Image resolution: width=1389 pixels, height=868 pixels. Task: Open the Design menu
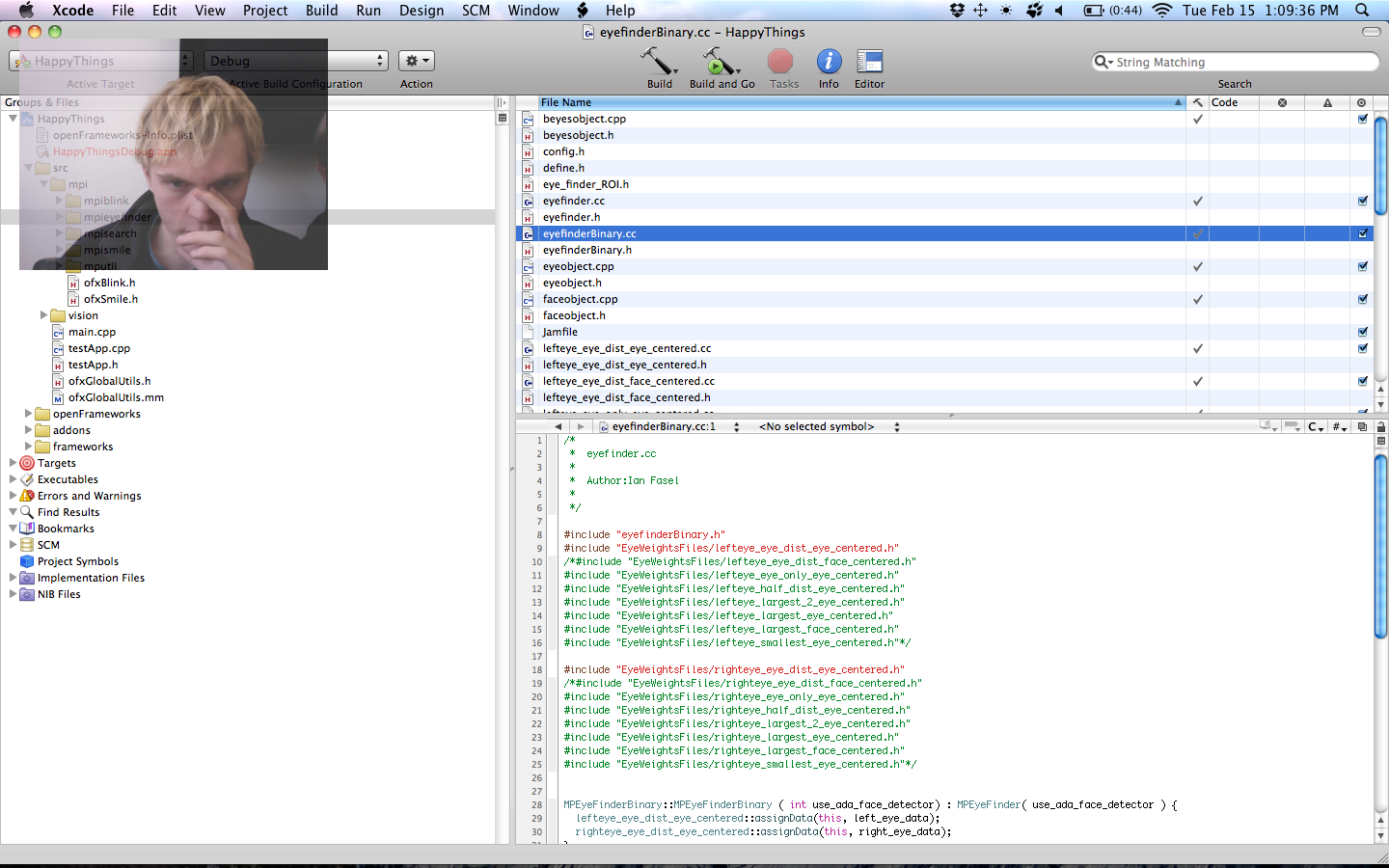pyautogui.click(x=422, y=11)
